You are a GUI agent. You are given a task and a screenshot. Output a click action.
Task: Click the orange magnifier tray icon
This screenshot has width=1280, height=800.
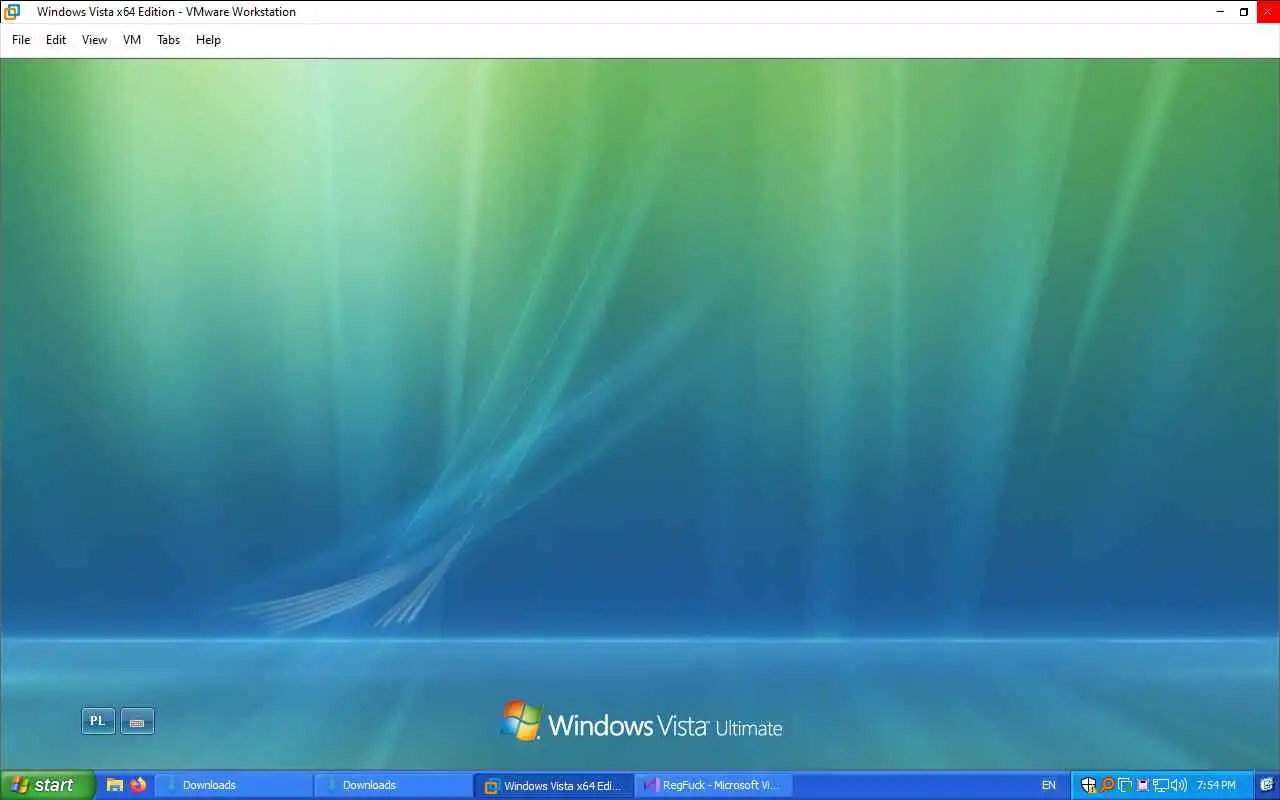[1107, 785]
